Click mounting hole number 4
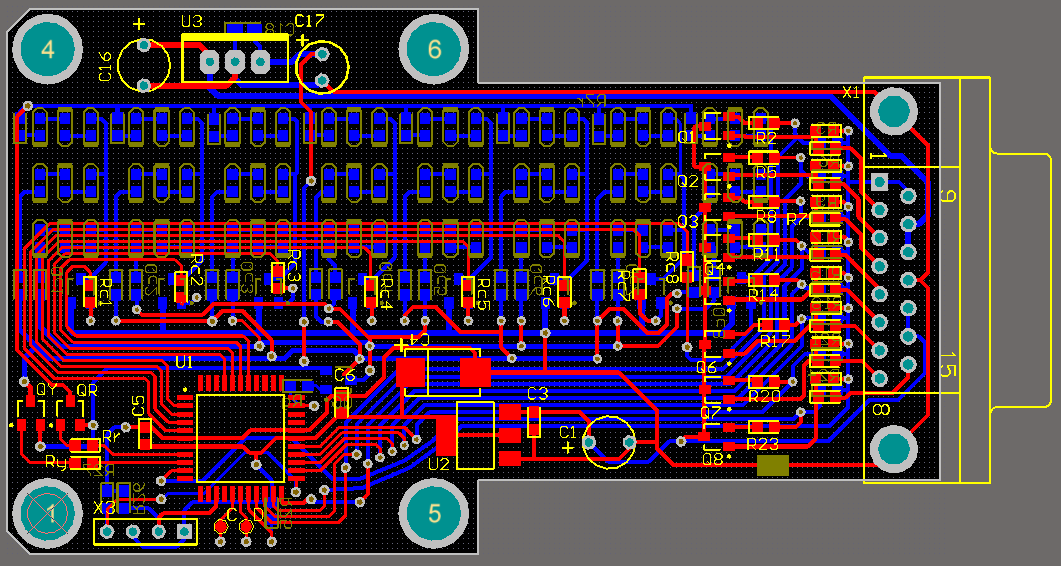This screenshot has height=566, width=1061. click(x=47, y=50)
